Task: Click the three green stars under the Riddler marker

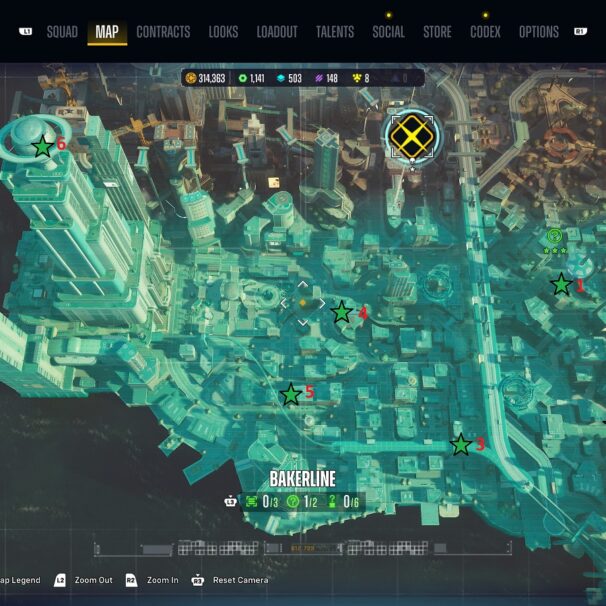Action: [555, 250]
